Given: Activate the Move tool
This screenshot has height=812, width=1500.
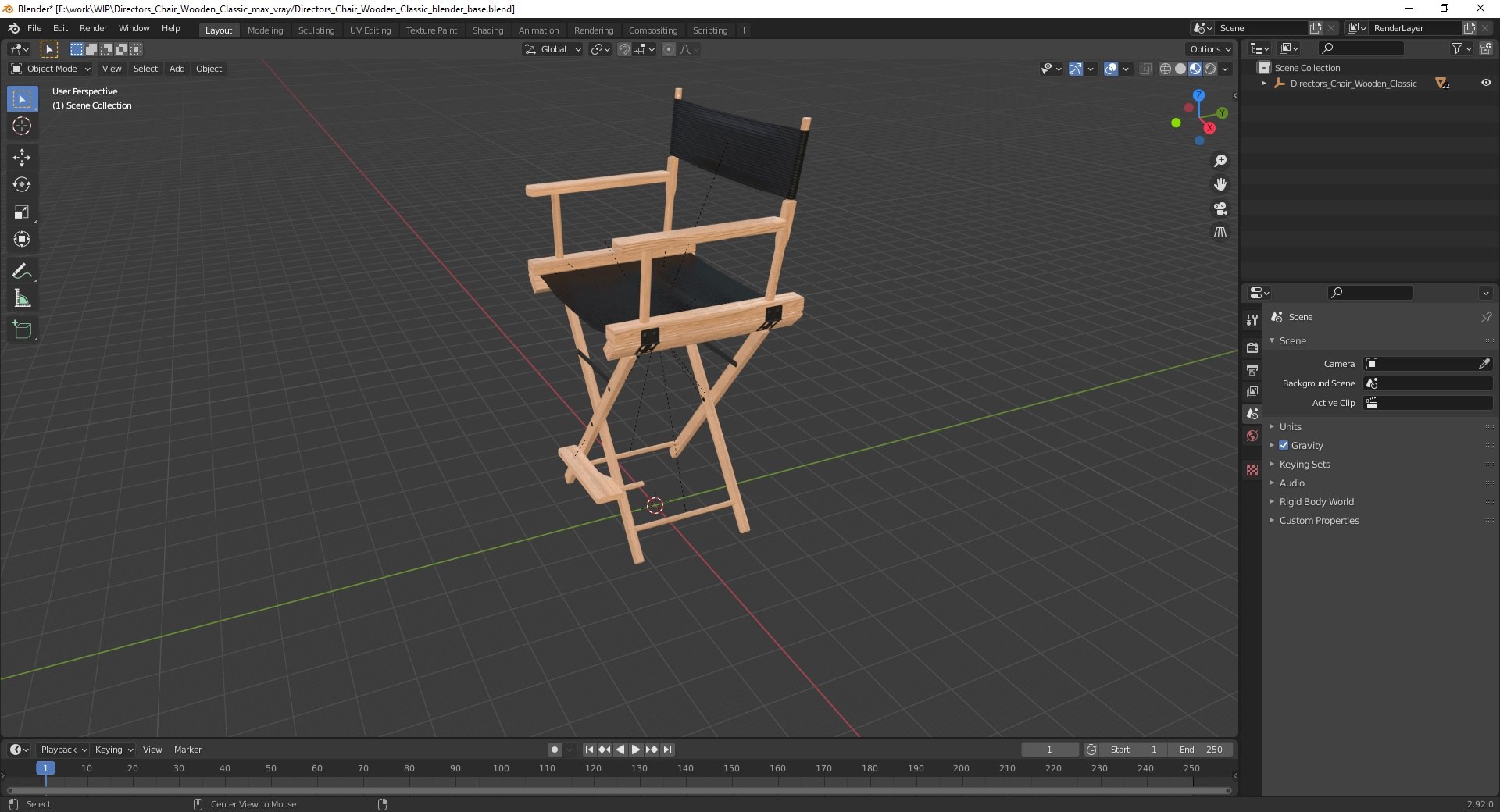Looking at the screenshot, I should click(22, 158).
